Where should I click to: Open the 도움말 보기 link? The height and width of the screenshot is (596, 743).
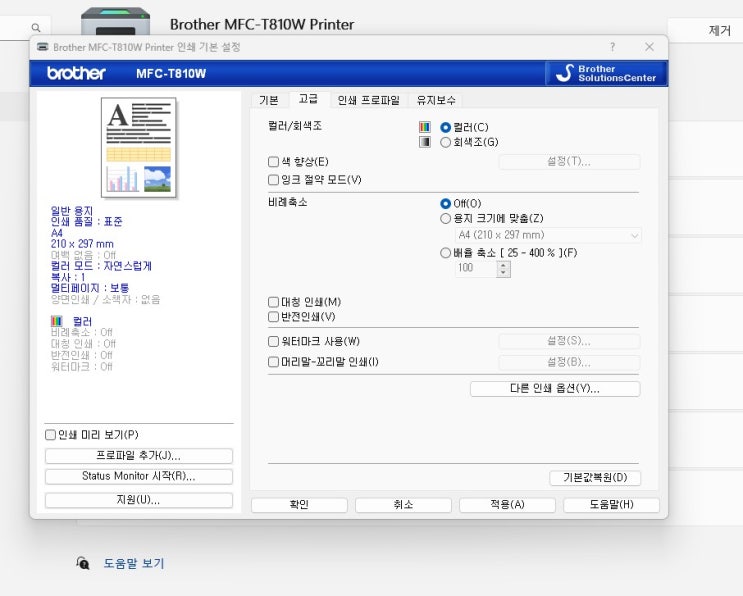click(x=134, y=563)
